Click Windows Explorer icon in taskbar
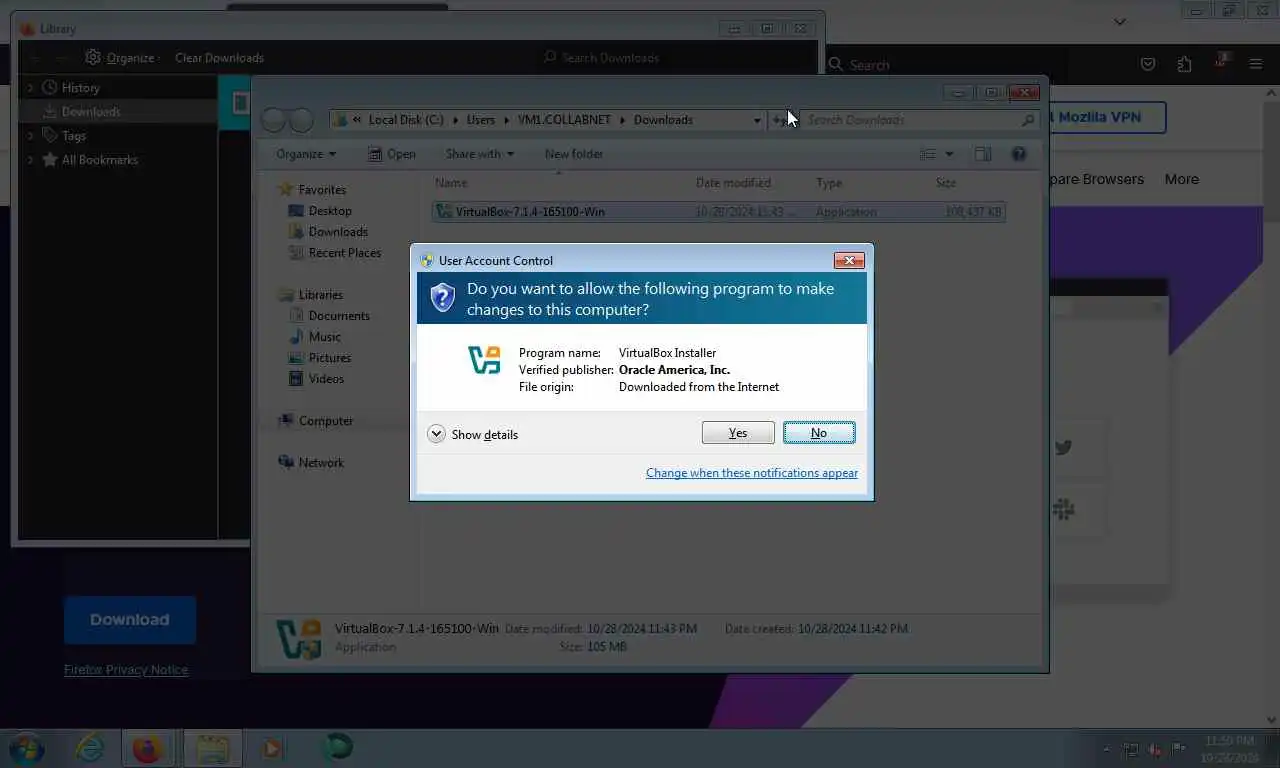This screenshot has height=768, width=1280. tap(213, 748)
